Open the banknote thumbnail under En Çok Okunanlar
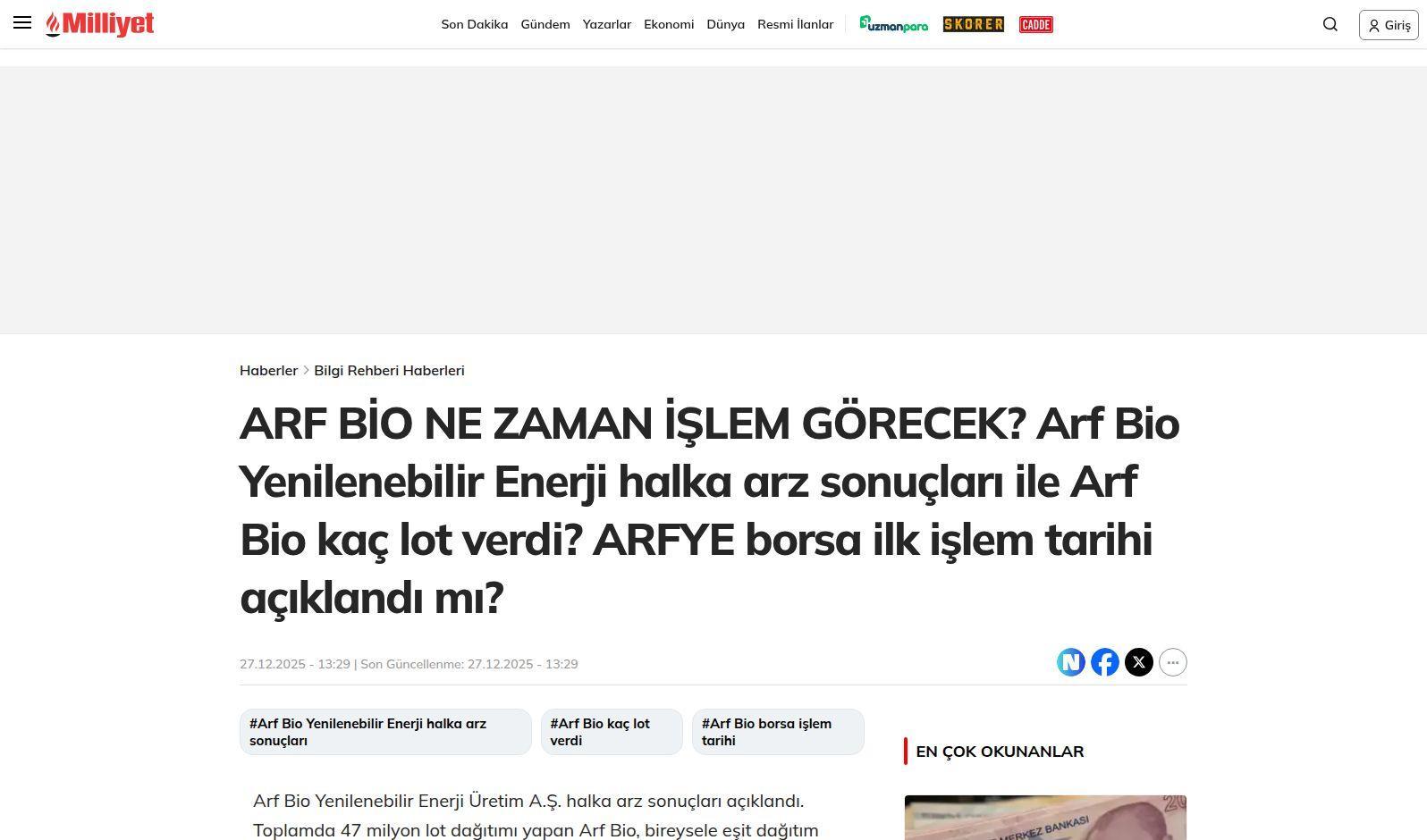The width and height of the screenshot is (1427, 840). 1044,818
